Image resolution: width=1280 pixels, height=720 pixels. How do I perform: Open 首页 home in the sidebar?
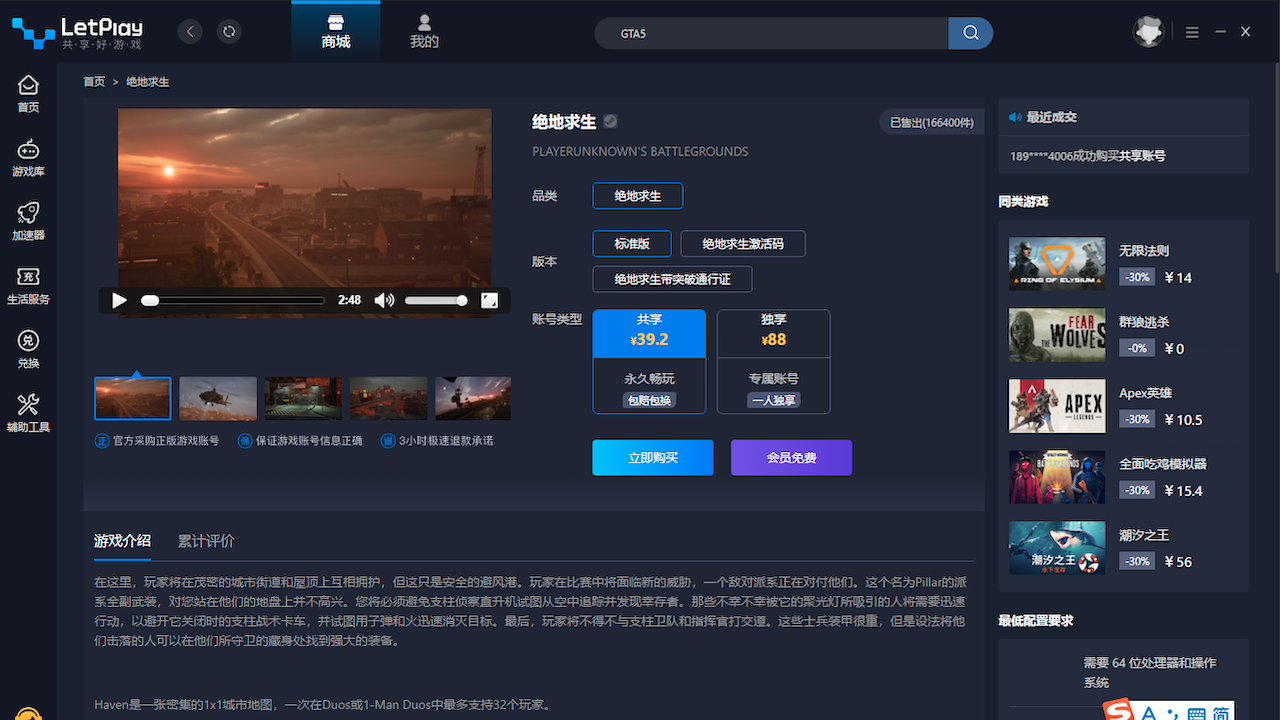click(x=28, y=94)
